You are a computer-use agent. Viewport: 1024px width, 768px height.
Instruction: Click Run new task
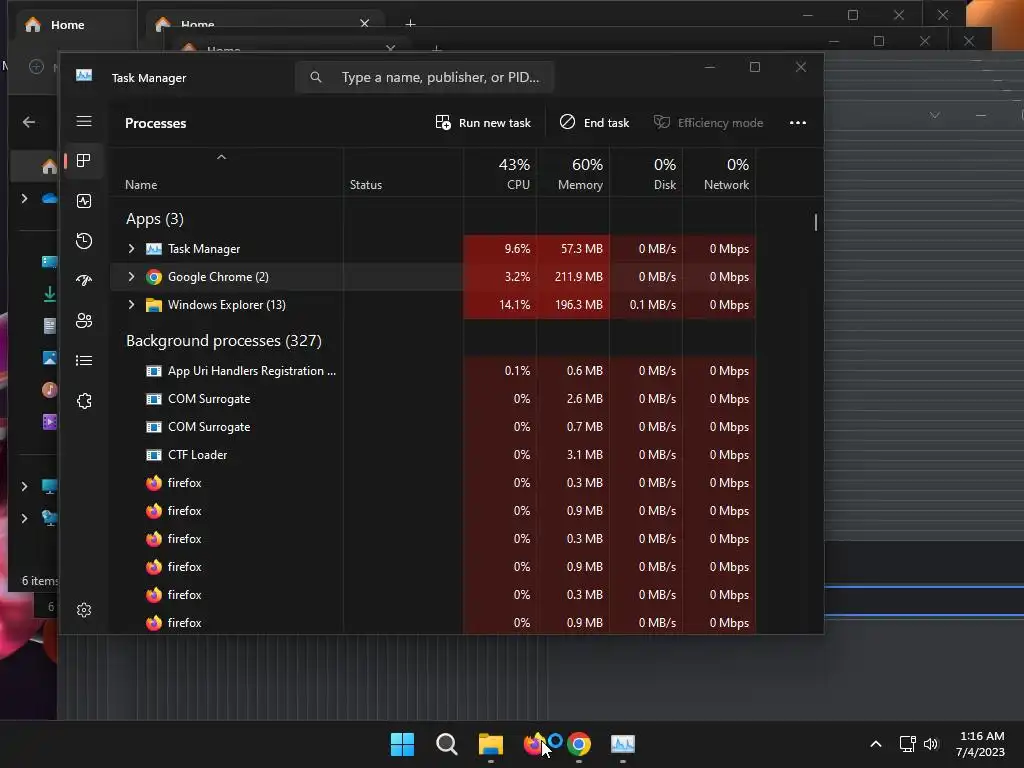click(483, 123)
